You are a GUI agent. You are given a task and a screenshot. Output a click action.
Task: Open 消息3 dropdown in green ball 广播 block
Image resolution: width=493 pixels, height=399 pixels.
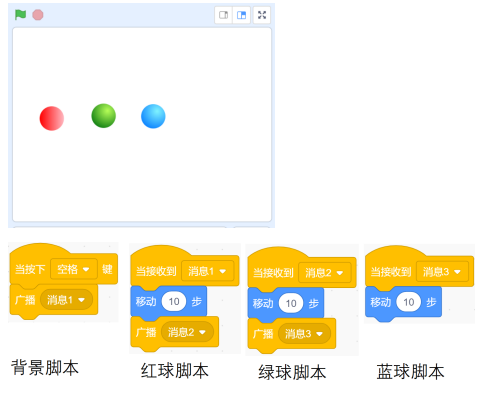304,334
